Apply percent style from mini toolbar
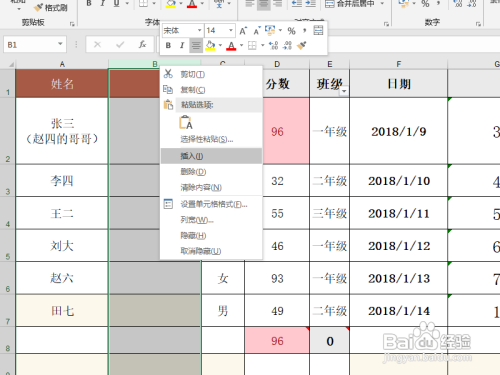This screenshot has height=375, width=500. (291, 31)
